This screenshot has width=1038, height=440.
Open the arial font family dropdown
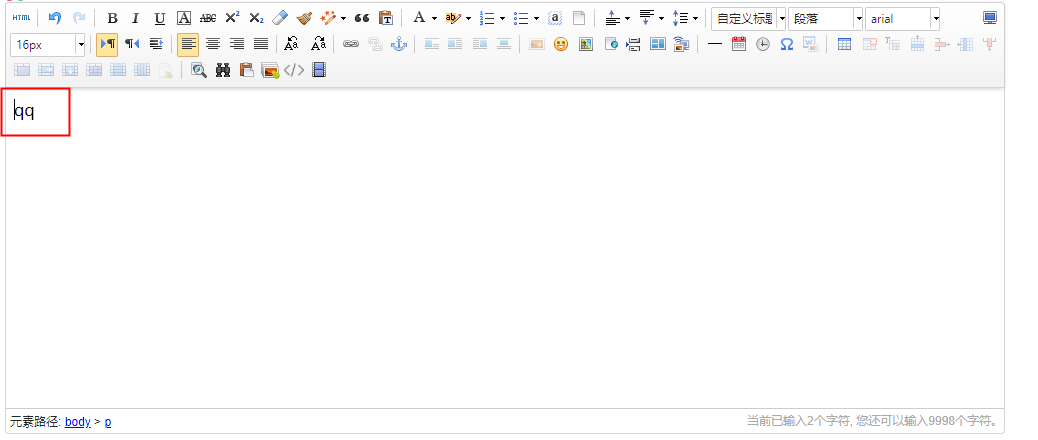point(902,19)
